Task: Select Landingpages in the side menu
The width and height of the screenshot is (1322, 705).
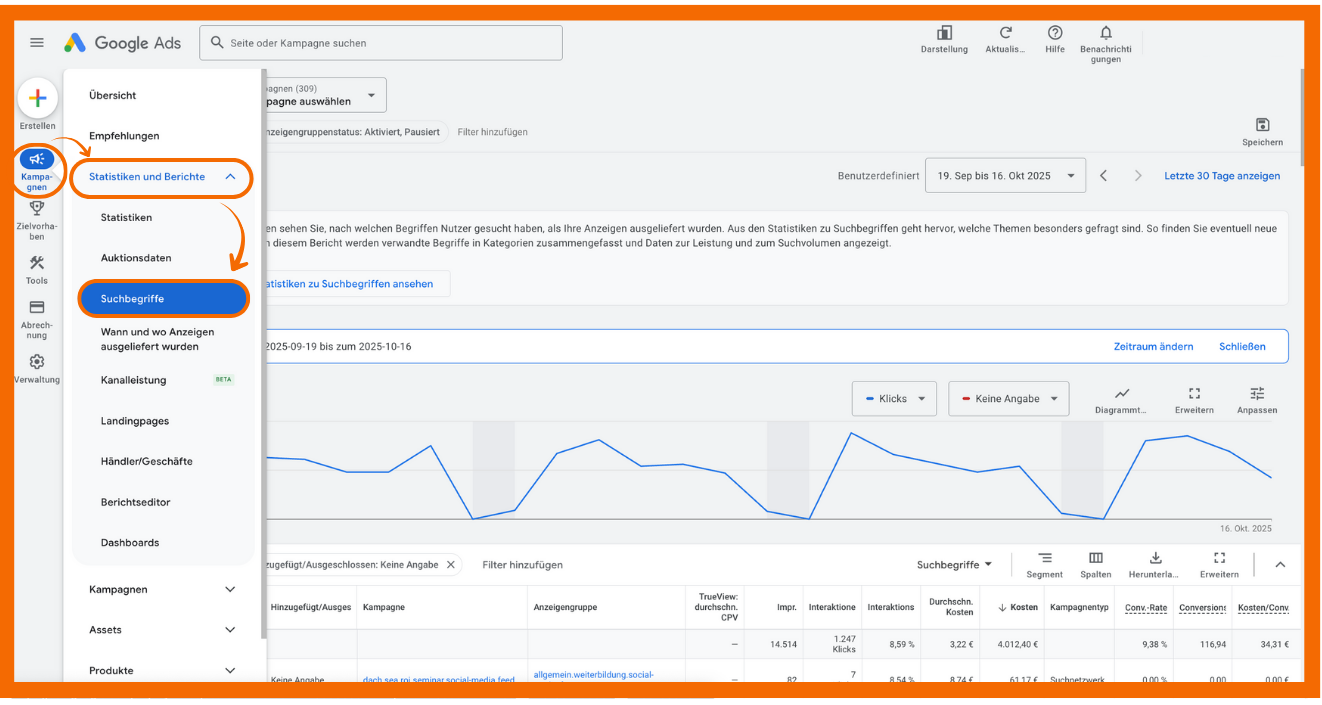Action: [135, 421]
